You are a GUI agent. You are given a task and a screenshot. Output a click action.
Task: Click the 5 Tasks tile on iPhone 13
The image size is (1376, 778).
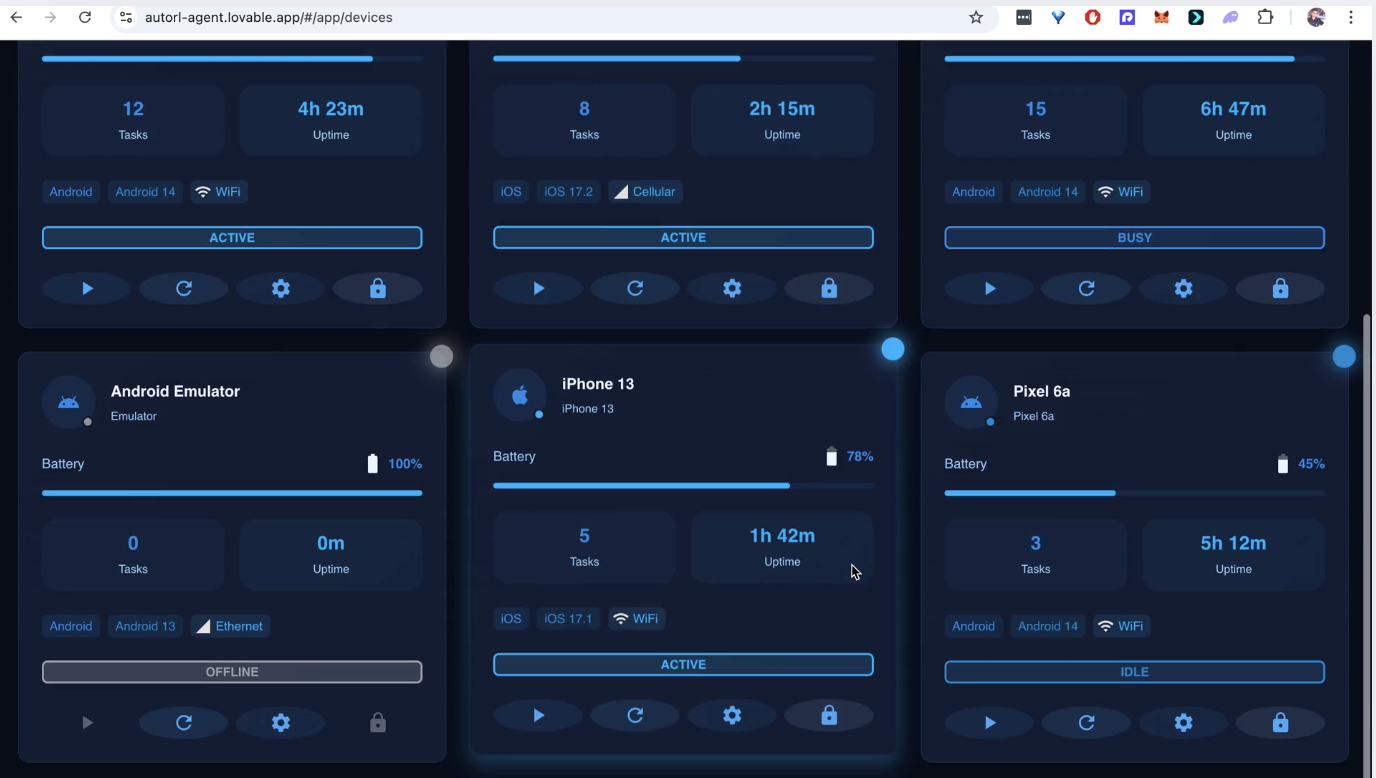pyautogui.click(x=584, y=547)
